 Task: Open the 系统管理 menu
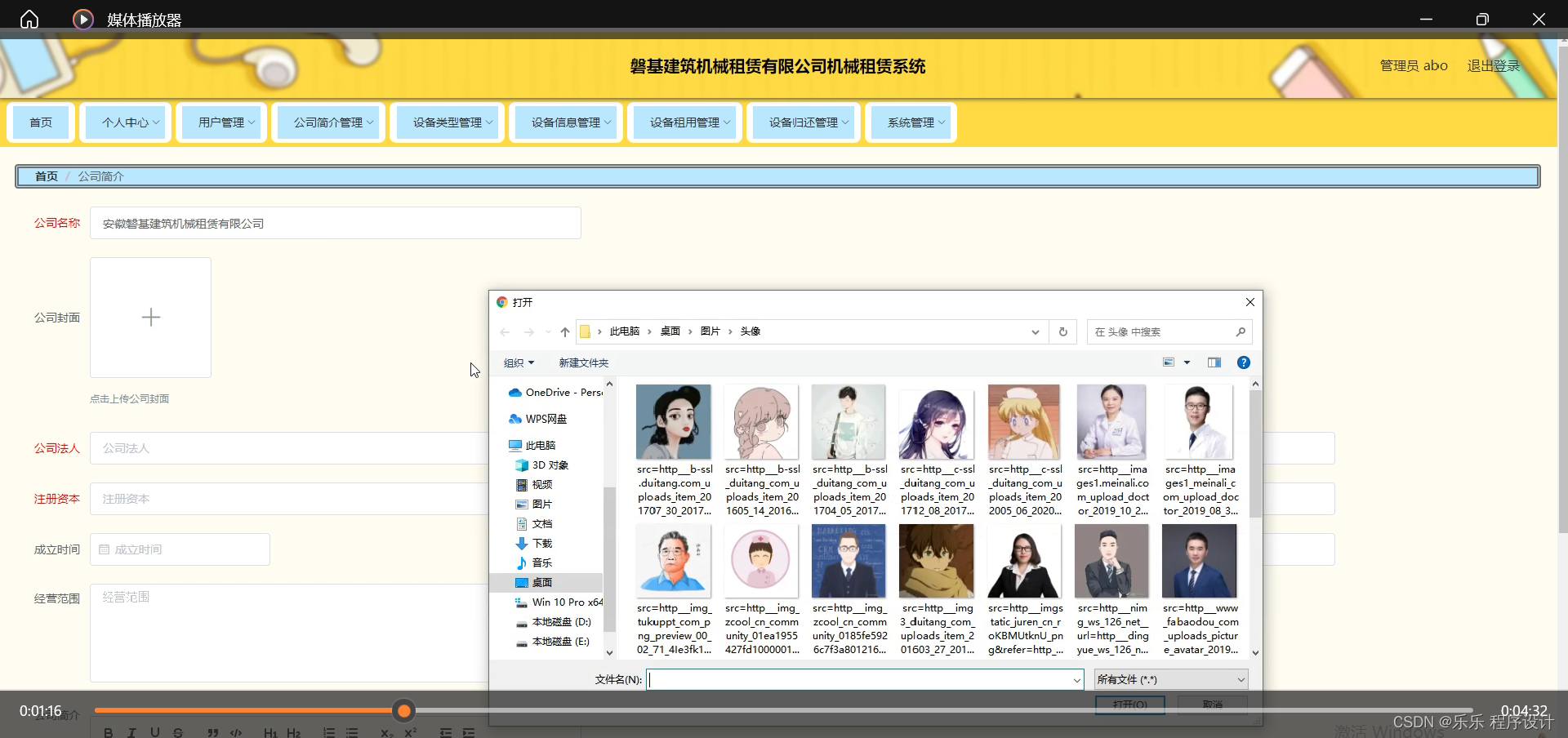911,122
